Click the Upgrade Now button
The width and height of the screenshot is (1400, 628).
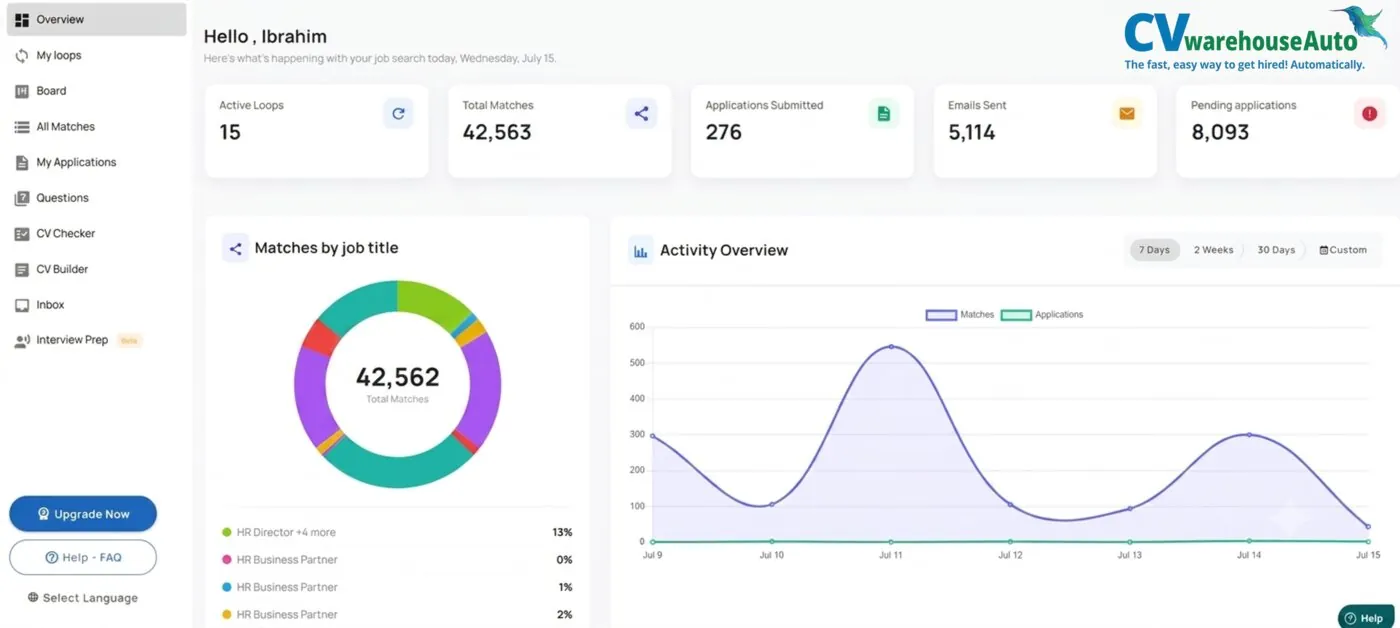pos(83,514)
